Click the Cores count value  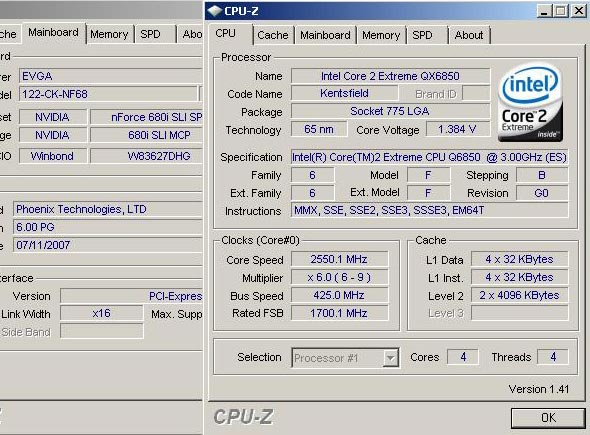(x=463, y=357)
